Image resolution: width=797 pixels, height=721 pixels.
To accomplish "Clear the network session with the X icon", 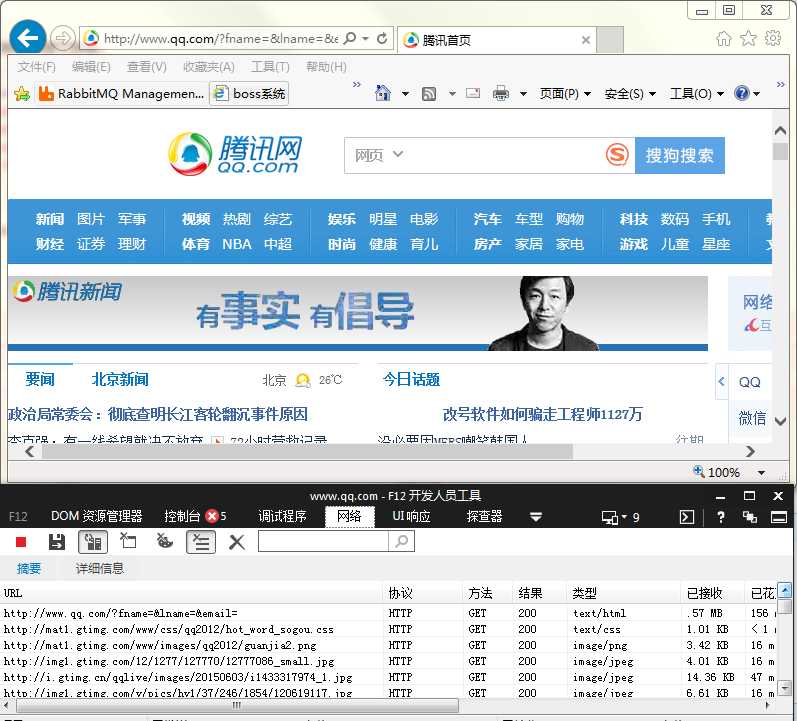I will [237, 542].
